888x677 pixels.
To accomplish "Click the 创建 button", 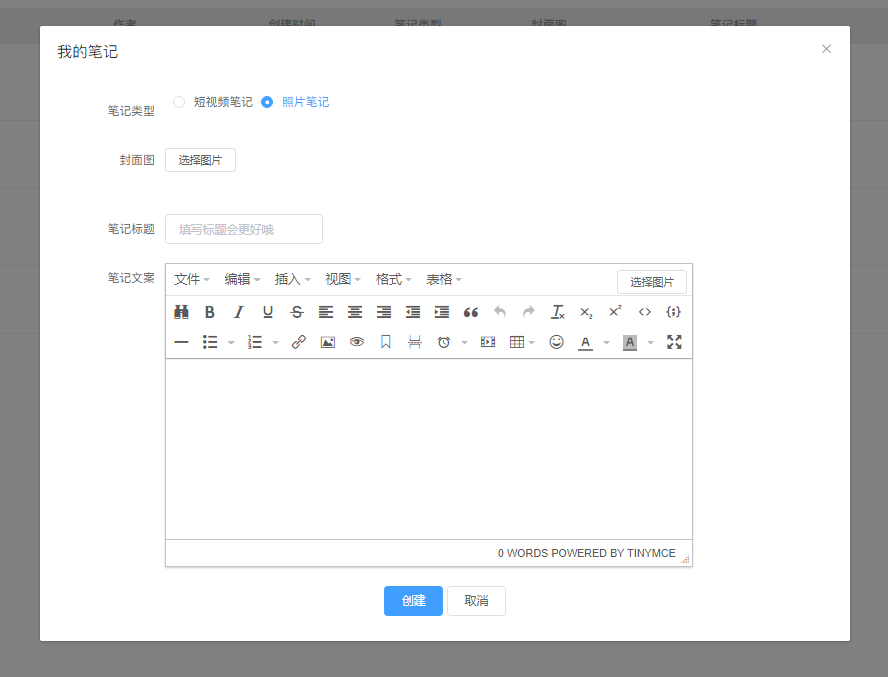I will (413, 601).
